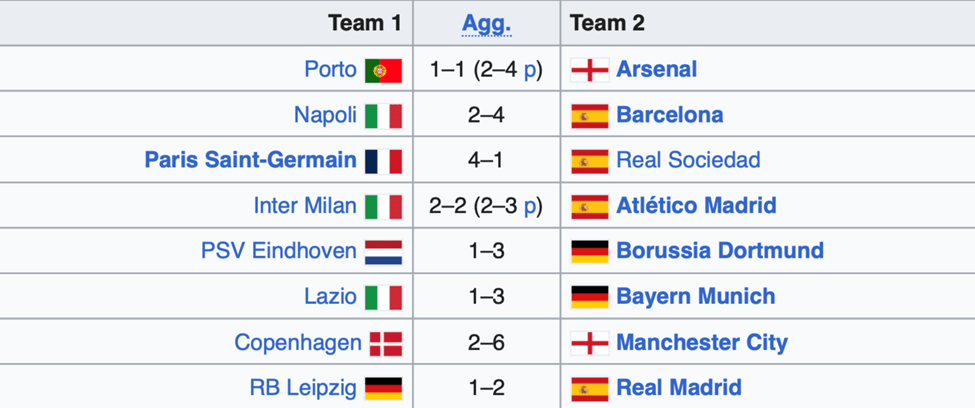Click the Netherlands flag beside PSV Eindhoven
This screenshot has height=408, width=975.
[x=384, y=252]
